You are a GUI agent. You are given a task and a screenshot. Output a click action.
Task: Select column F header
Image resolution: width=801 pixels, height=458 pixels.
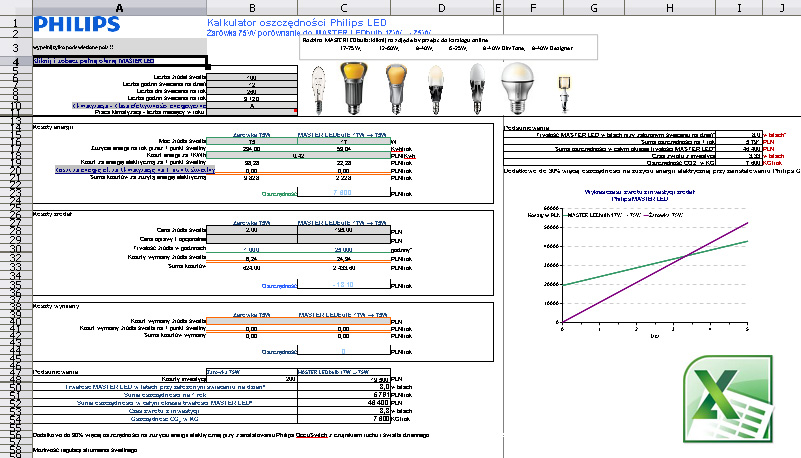point(533,8)
